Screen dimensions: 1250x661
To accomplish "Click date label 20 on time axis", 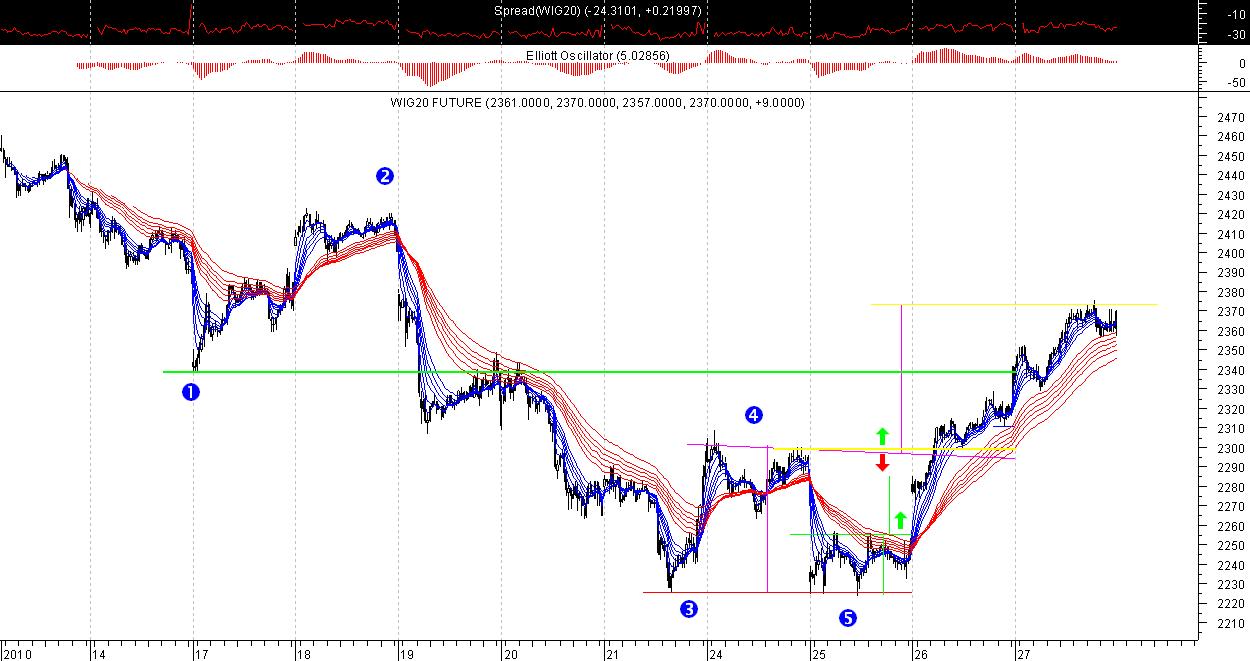I will click(x=511, y=655).
